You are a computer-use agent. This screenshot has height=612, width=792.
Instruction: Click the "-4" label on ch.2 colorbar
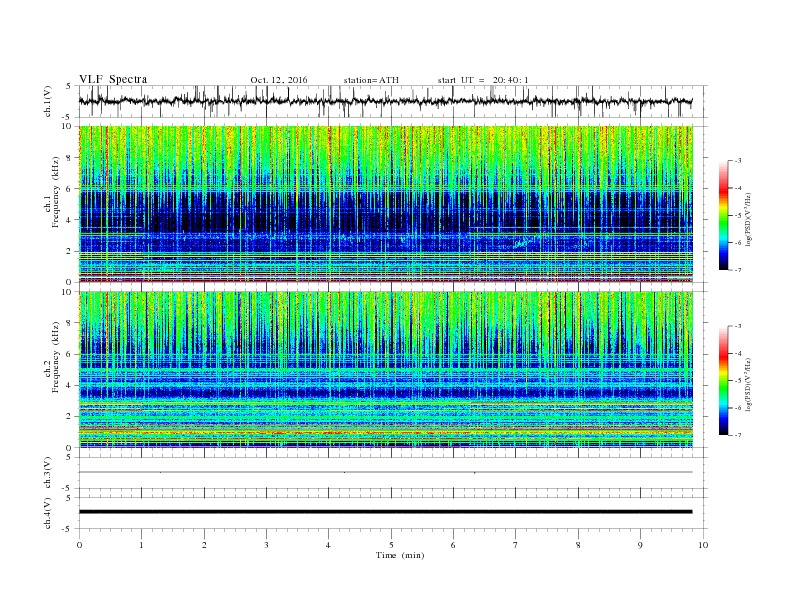(738, 353)
